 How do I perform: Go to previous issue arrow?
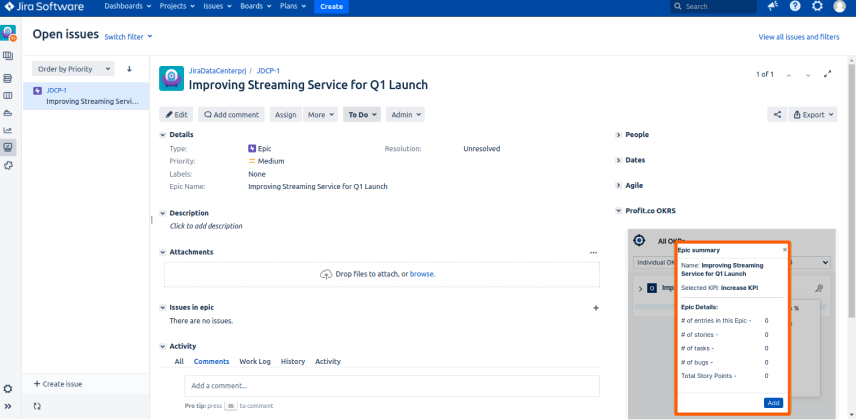point(788,75)
